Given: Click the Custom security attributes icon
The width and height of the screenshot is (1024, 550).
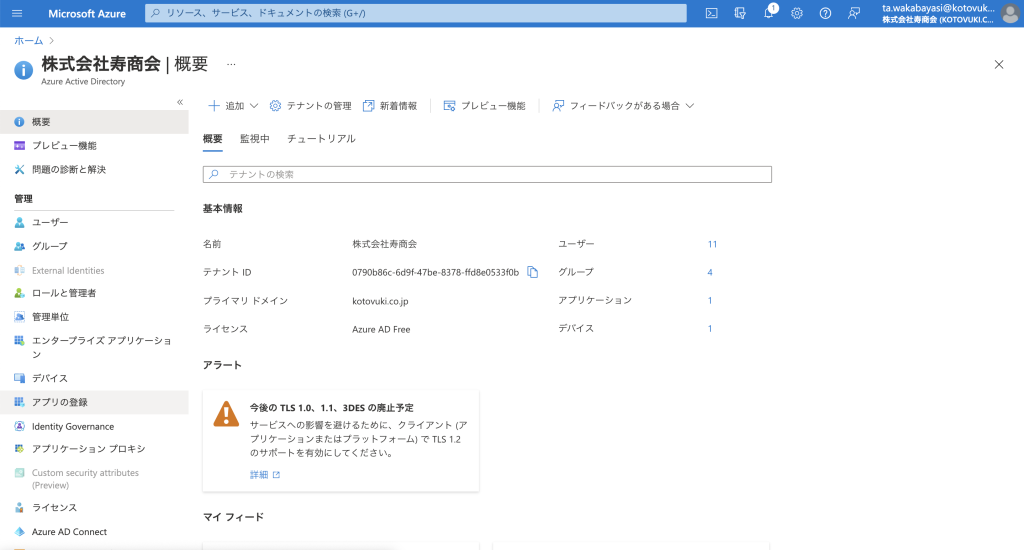Looking at the screenshot, I should pos(20,473).
